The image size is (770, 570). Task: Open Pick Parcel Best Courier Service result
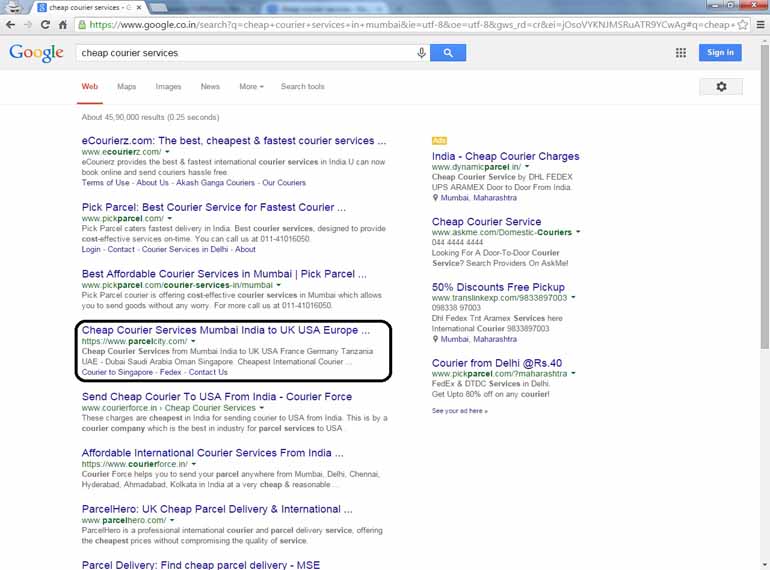click(x=214, y=207)
